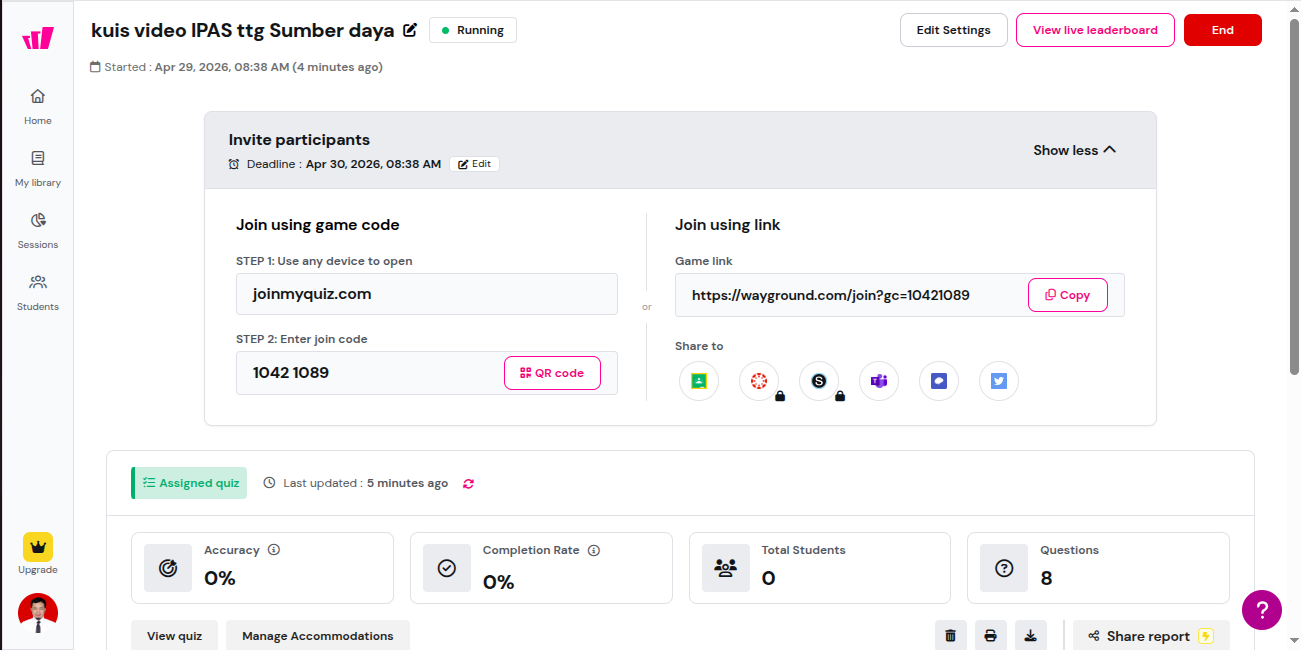Screen dimensions: 1301x650
Task: Download the report
Action: click(x=1030, y=636)
